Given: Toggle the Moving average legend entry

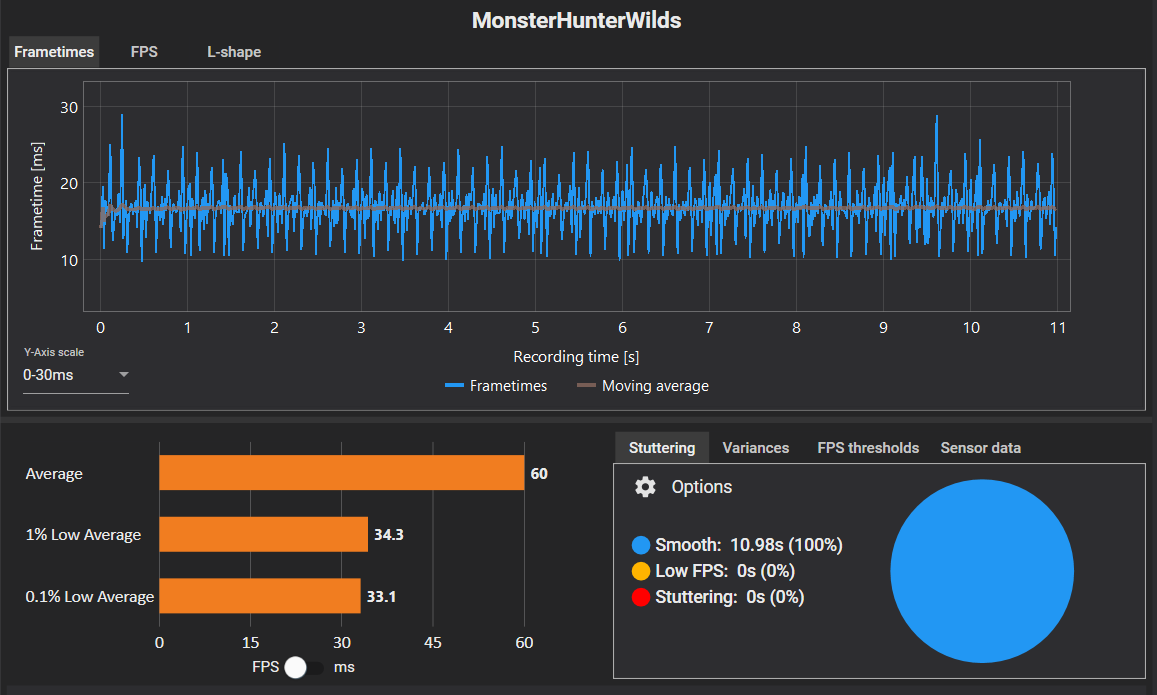Looking at the screenshot, I should (643, 386).
